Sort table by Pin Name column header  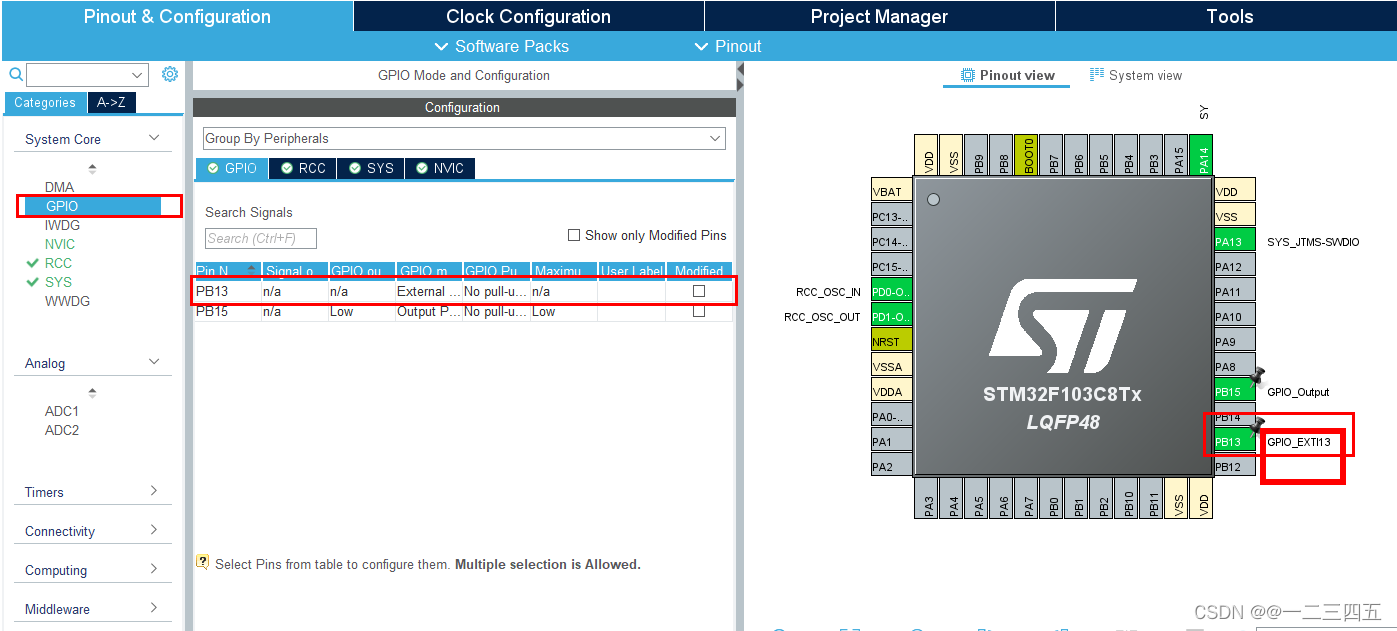pos(227,270)
